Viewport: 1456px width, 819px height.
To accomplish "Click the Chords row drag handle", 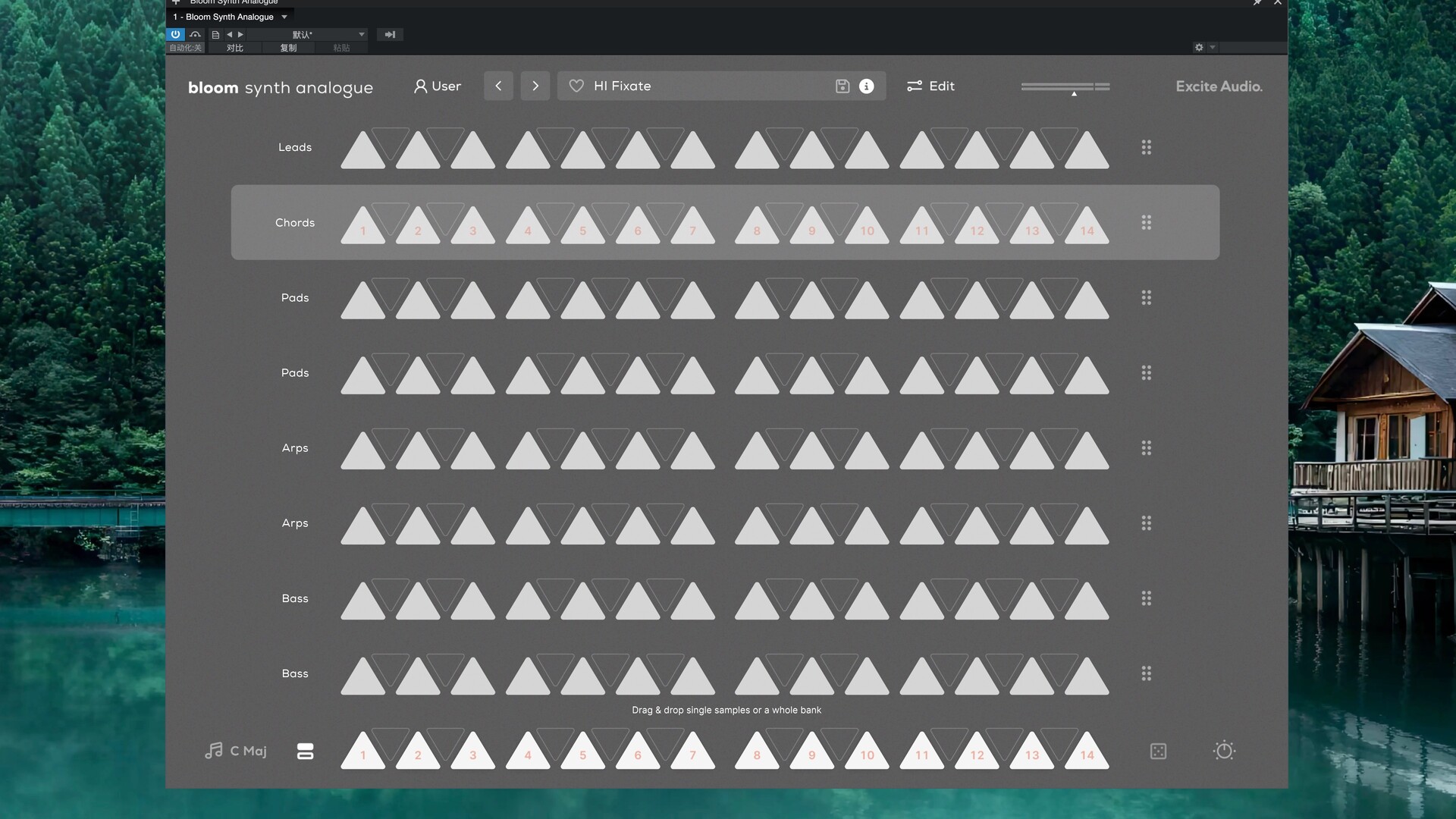I will tap(1147, 222).
